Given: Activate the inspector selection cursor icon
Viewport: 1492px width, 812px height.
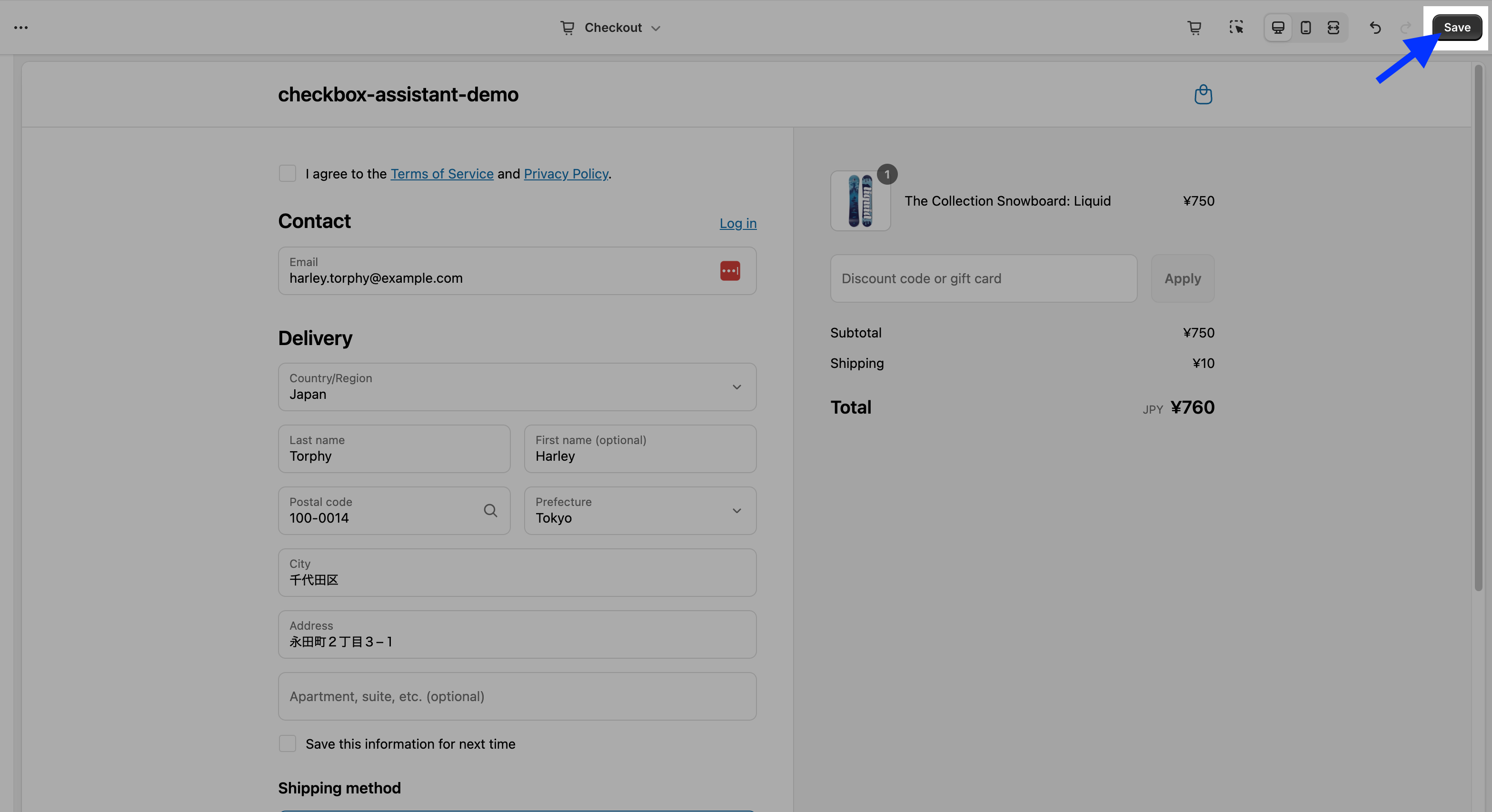Looking at the screenshot, I should [x=1236, y=27].
